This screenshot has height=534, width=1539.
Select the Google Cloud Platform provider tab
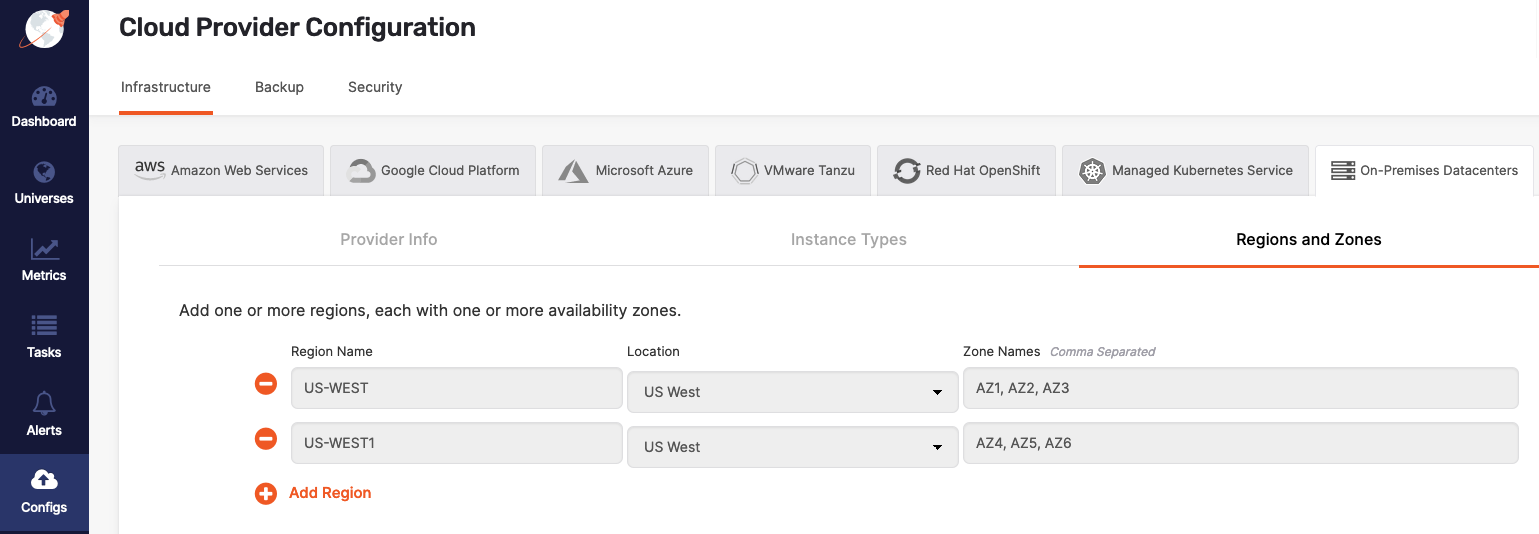pyautogui.click(x=433, y=170)
